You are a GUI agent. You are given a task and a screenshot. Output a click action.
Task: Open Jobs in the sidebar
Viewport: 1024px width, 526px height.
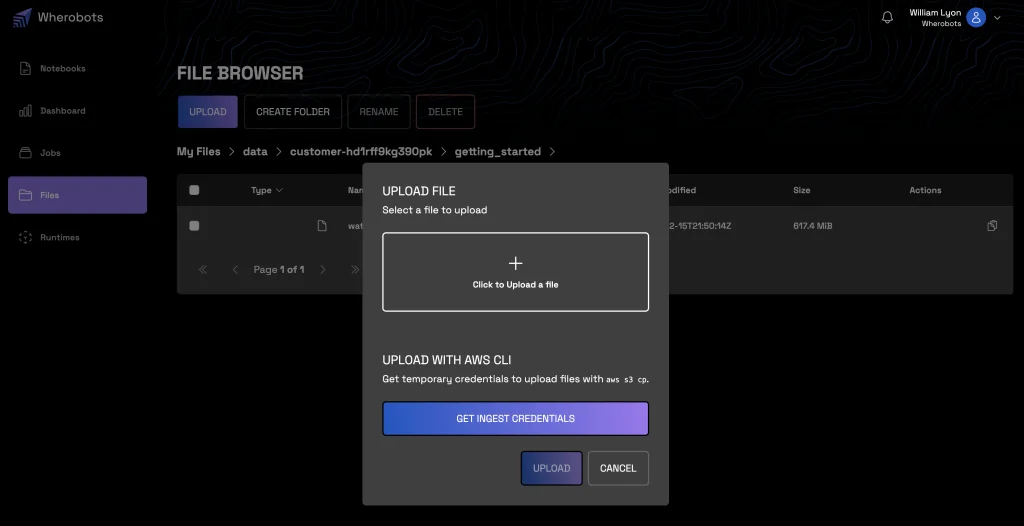77,153
